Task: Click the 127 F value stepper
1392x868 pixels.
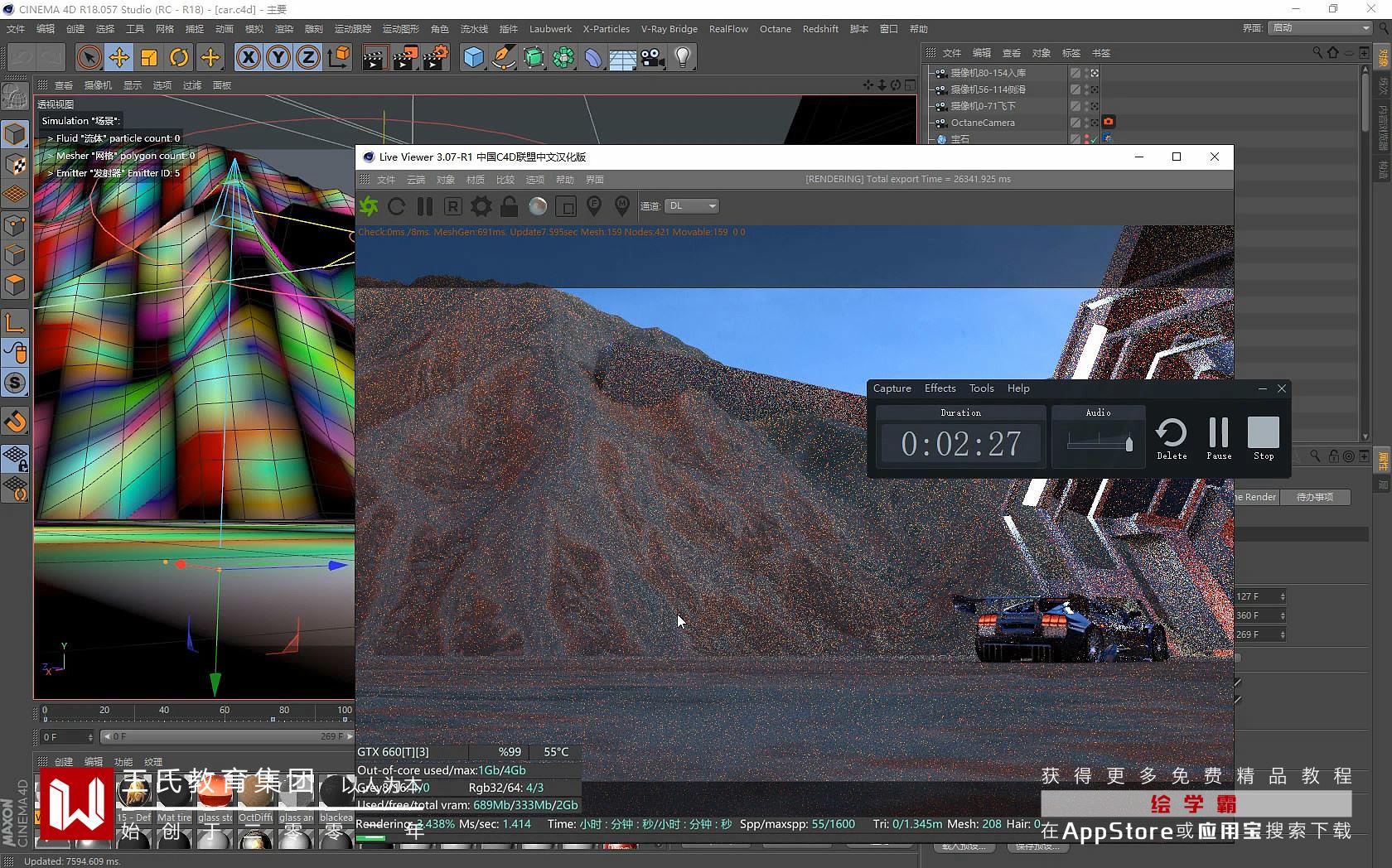Action: 1283,596
